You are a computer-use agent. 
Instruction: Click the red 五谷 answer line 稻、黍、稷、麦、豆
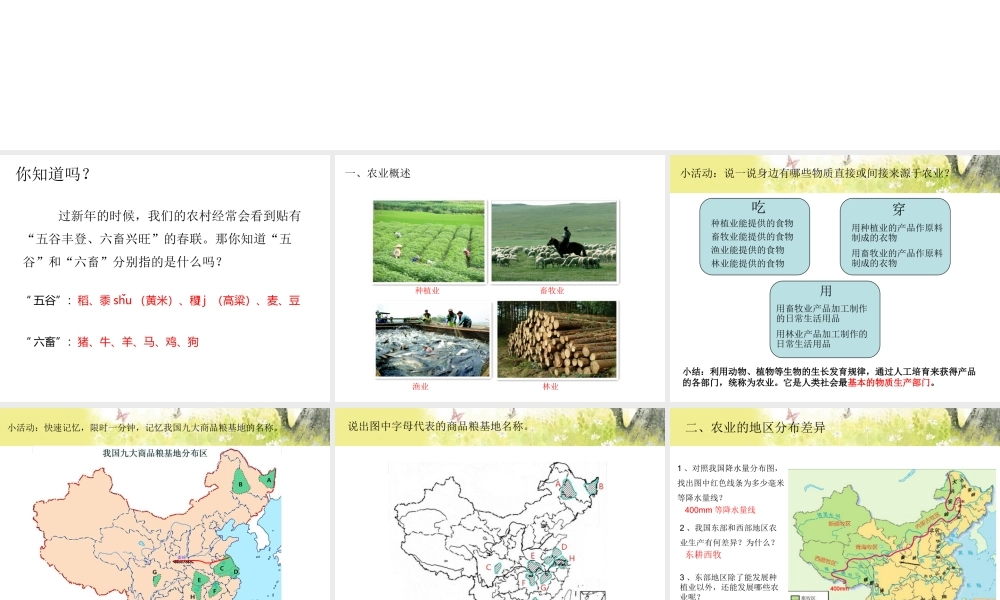pos(188,300)
